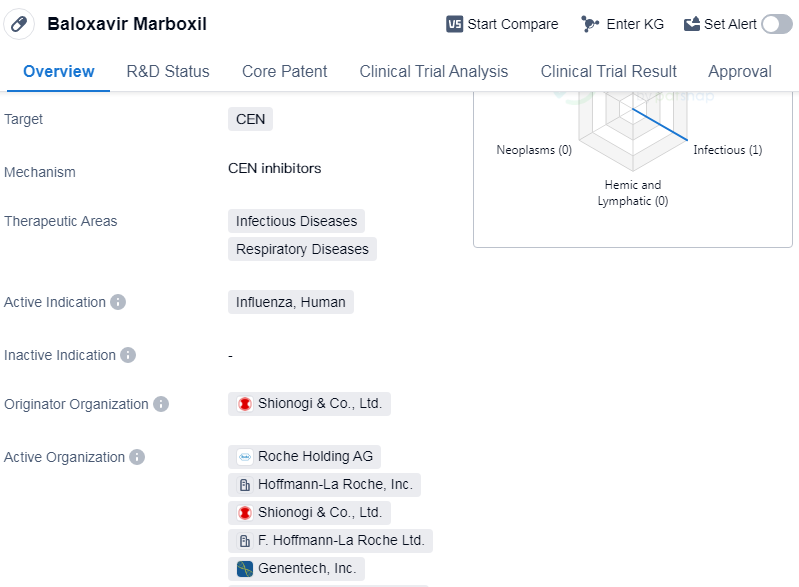This screenshot has height=587, width=799.
Task: Click the Infectious (1) radar chart label
Action: coord(727,150)
